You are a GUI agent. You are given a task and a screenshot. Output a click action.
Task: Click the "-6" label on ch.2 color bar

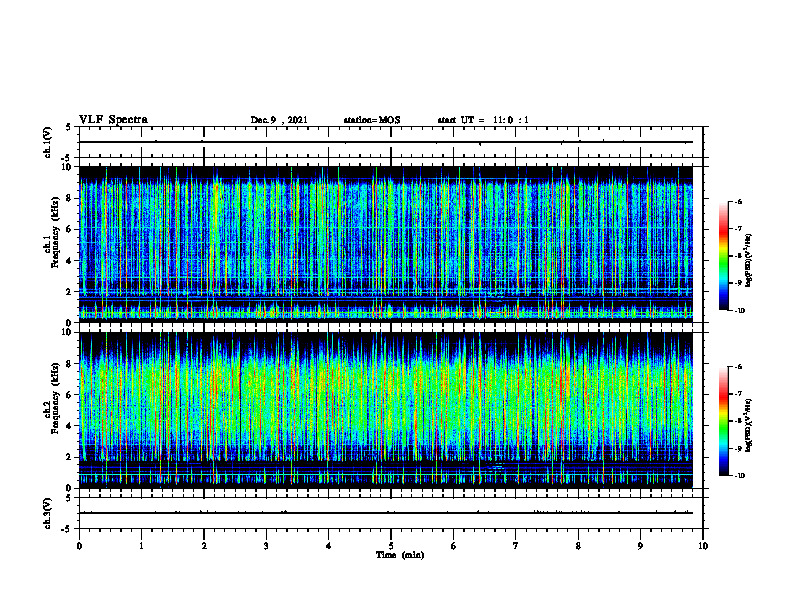point(738,367)
